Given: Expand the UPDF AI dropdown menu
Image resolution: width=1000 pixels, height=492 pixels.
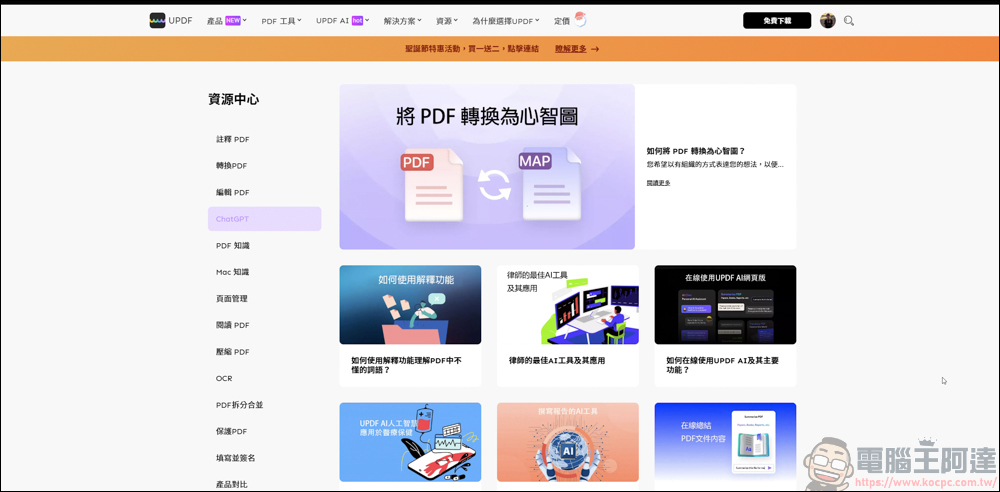Looking at the screenshot, I should pyautogui.click(x=342, y=20).
